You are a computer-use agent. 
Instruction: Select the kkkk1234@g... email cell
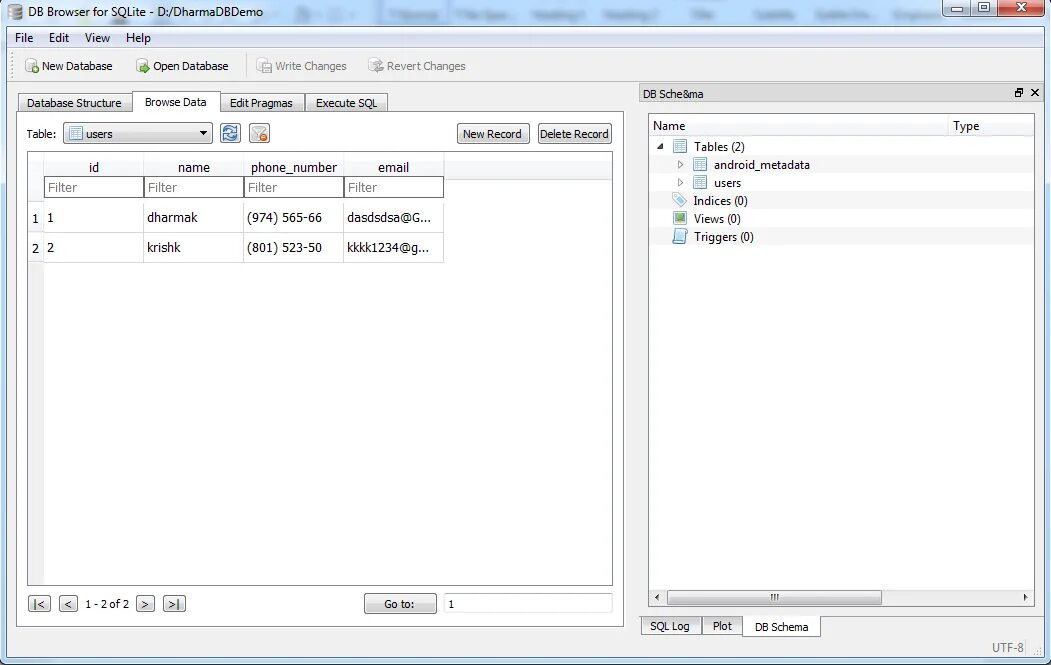click(393, 247)
